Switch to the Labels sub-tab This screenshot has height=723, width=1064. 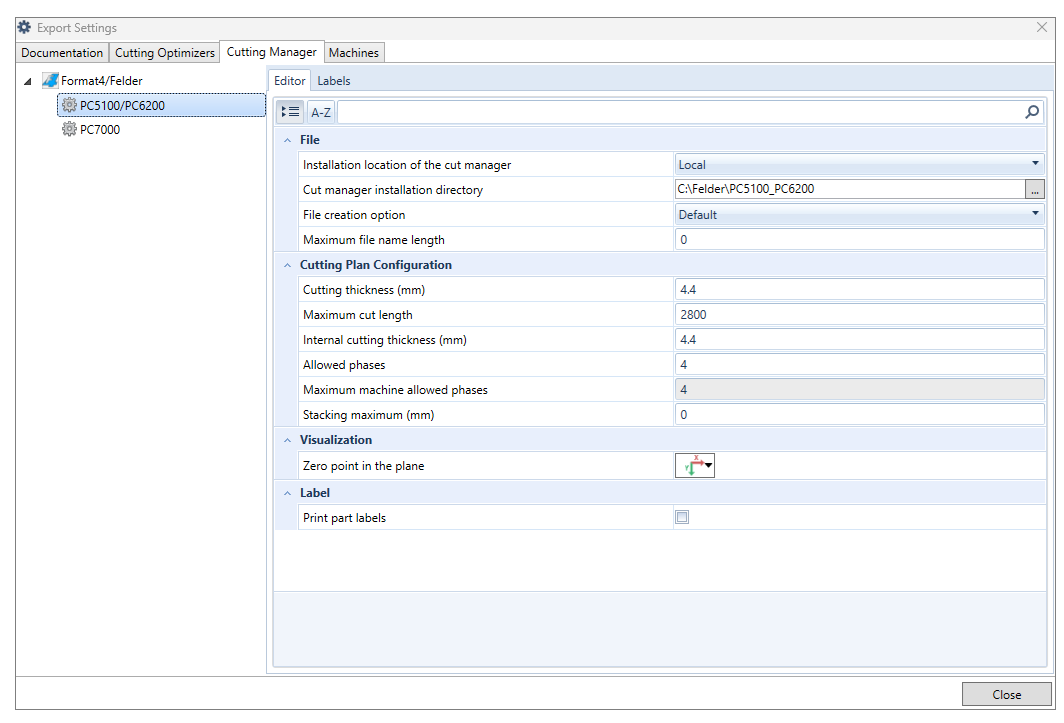point(334,80)
